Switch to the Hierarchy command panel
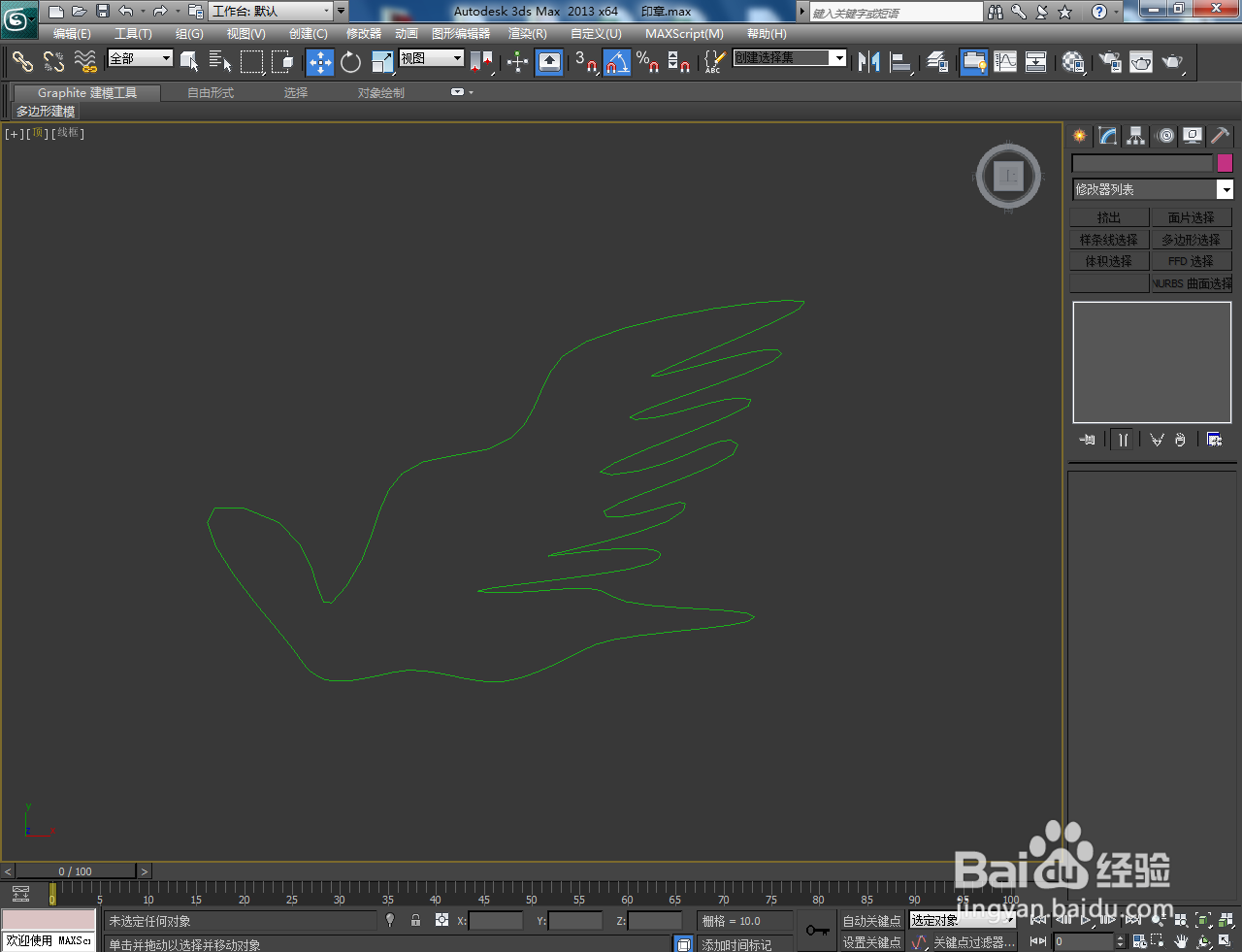 1135,136
